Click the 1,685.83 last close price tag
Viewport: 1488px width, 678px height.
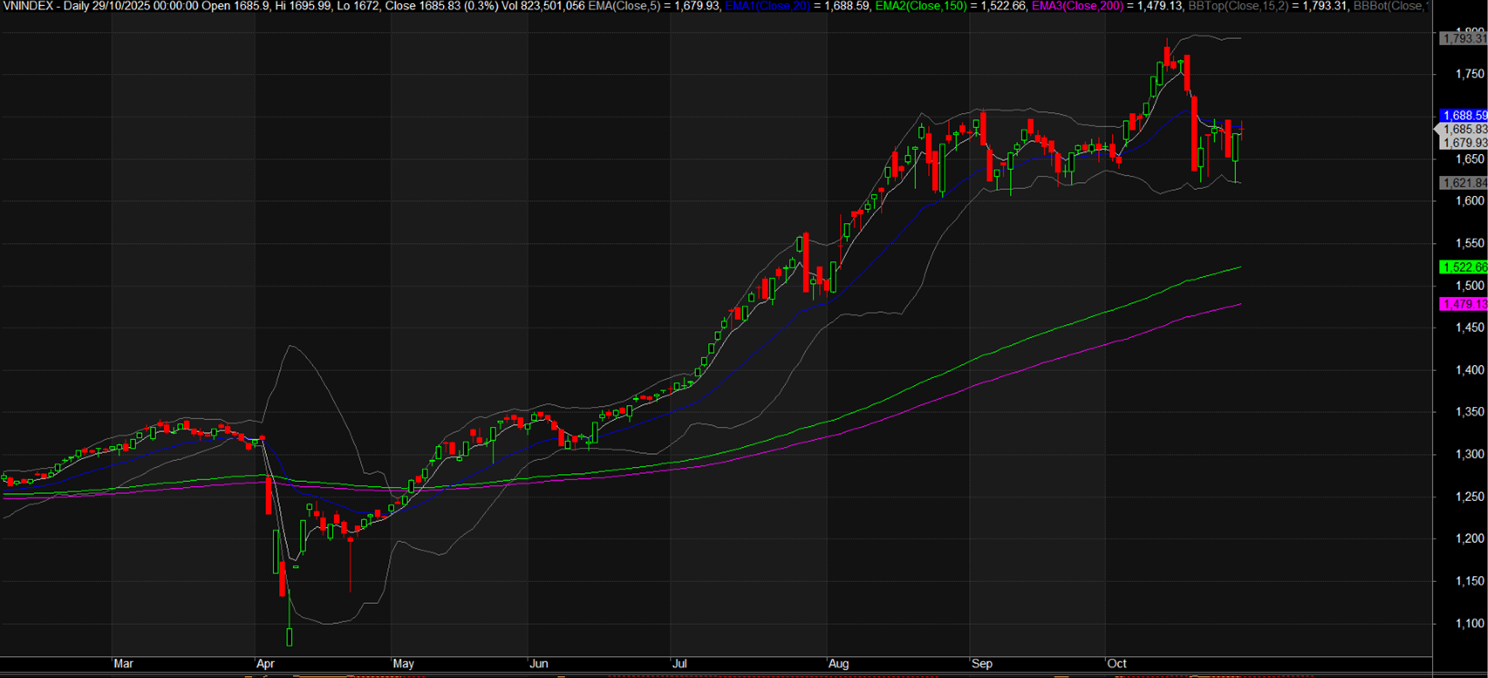pyautogui.click(x=1463, y=130)
